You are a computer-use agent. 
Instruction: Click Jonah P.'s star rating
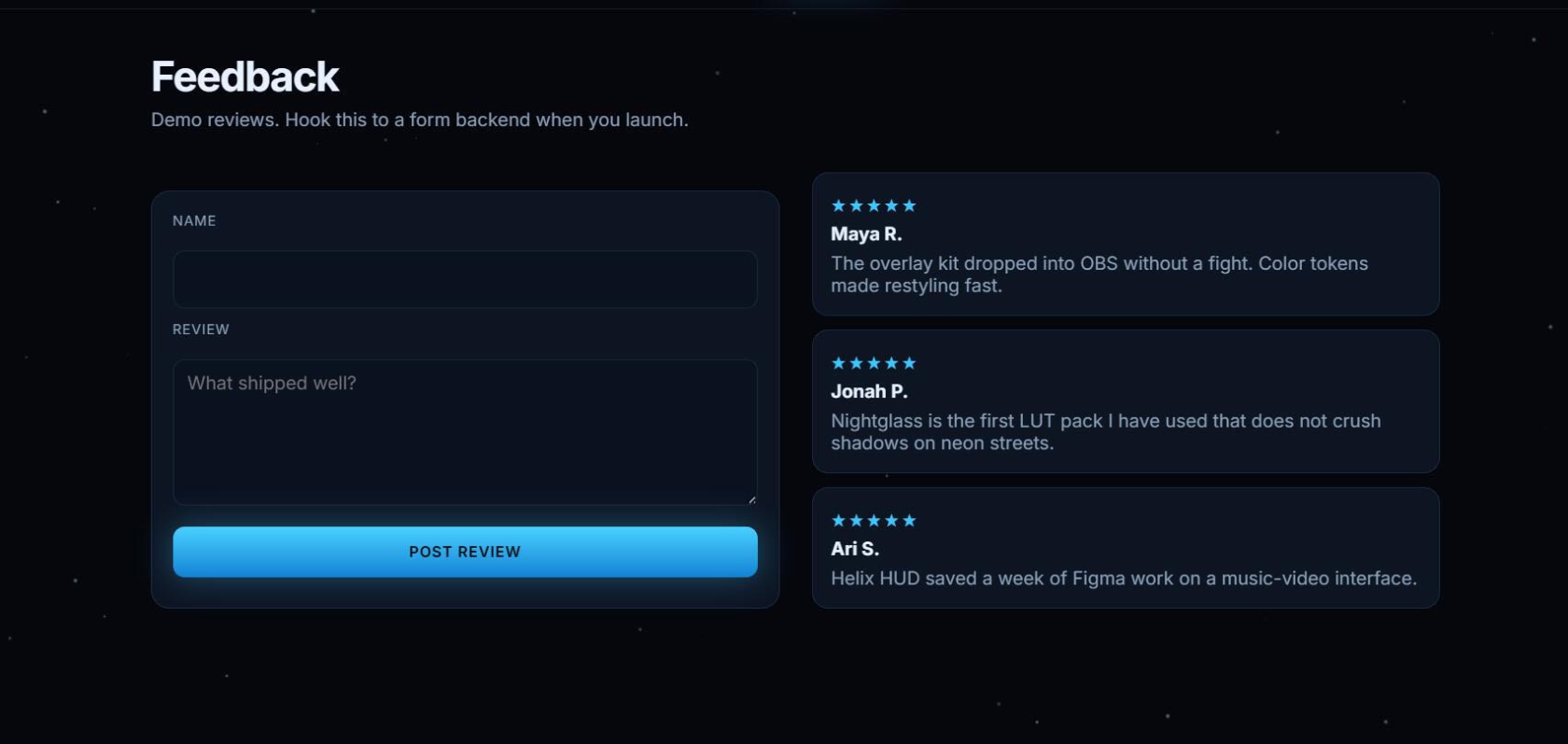click(x=874, y=363)
